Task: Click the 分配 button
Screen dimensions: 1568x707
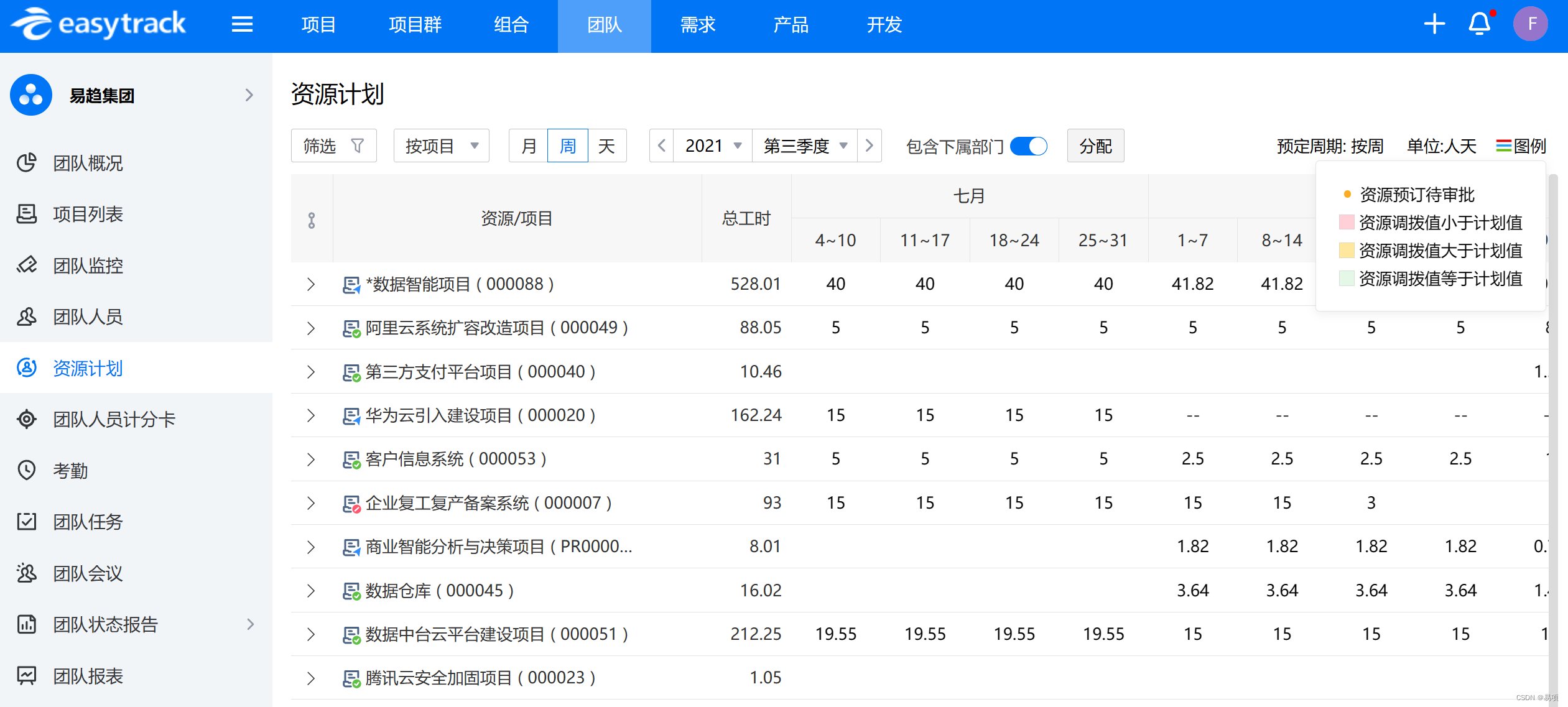Action: [x=1095, y=146]
